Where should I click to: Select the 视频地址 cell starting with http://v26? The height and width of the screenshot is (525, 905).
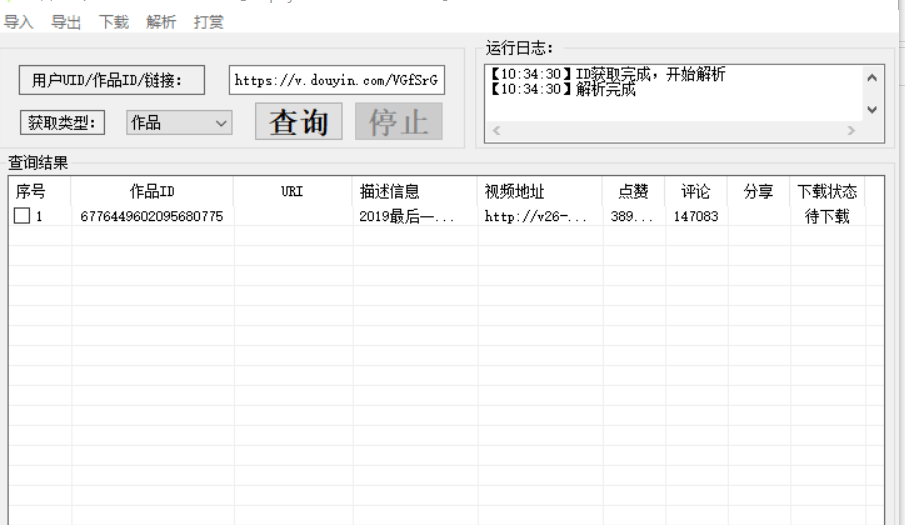click(x=537, y=216)
